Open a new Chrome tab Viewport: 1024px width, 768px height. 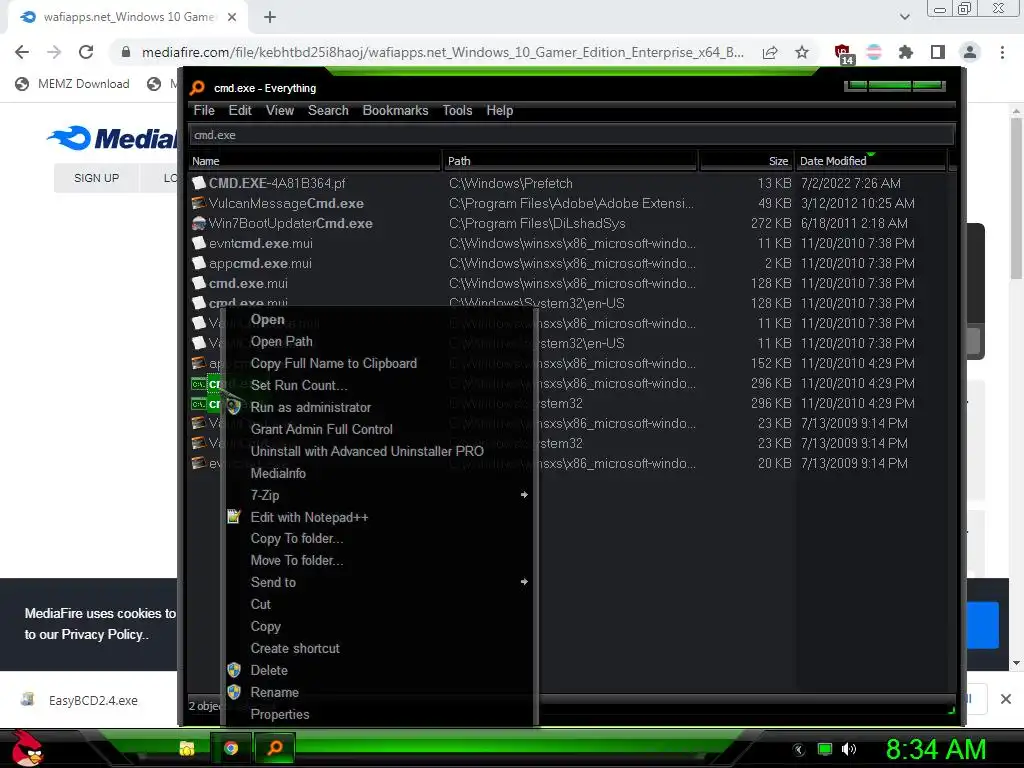[x=270, y=17]
